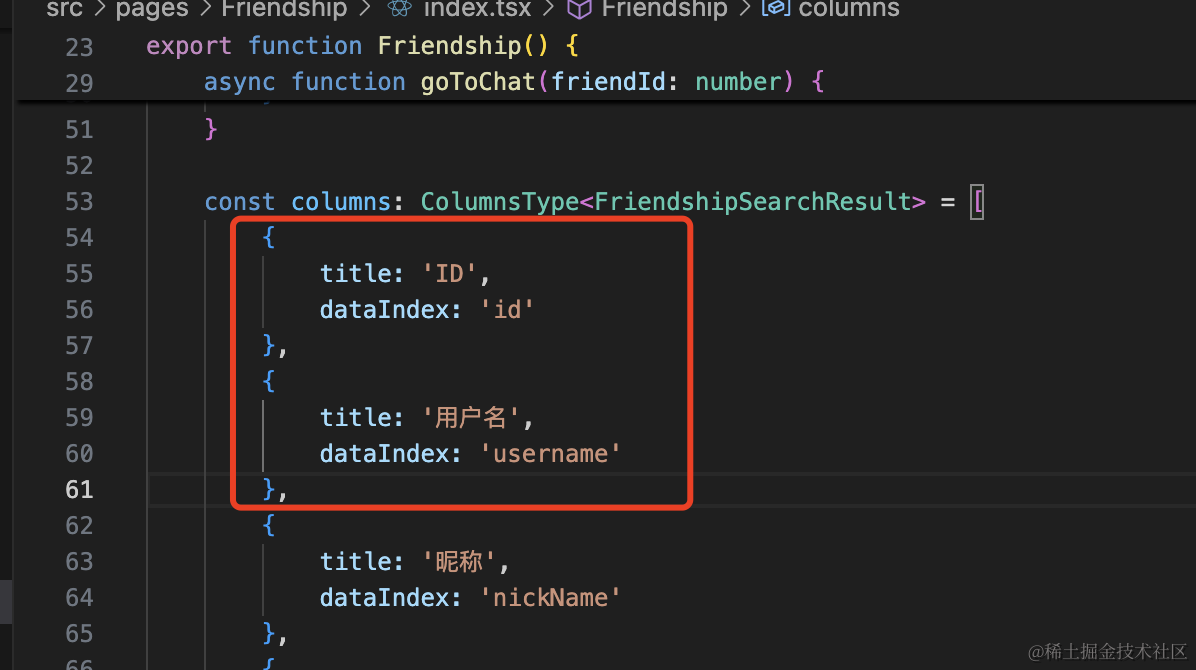Click the FriendshipSearchResult generic type
The image size is (1196, 670).
(x=753, y=201)
